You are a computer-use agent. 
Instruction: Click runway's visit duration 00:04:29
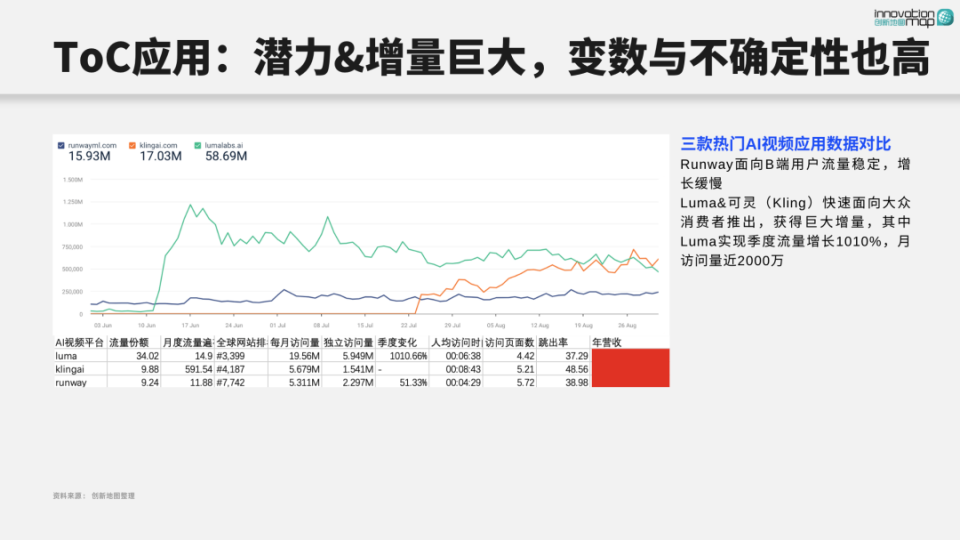coord(463,383)
